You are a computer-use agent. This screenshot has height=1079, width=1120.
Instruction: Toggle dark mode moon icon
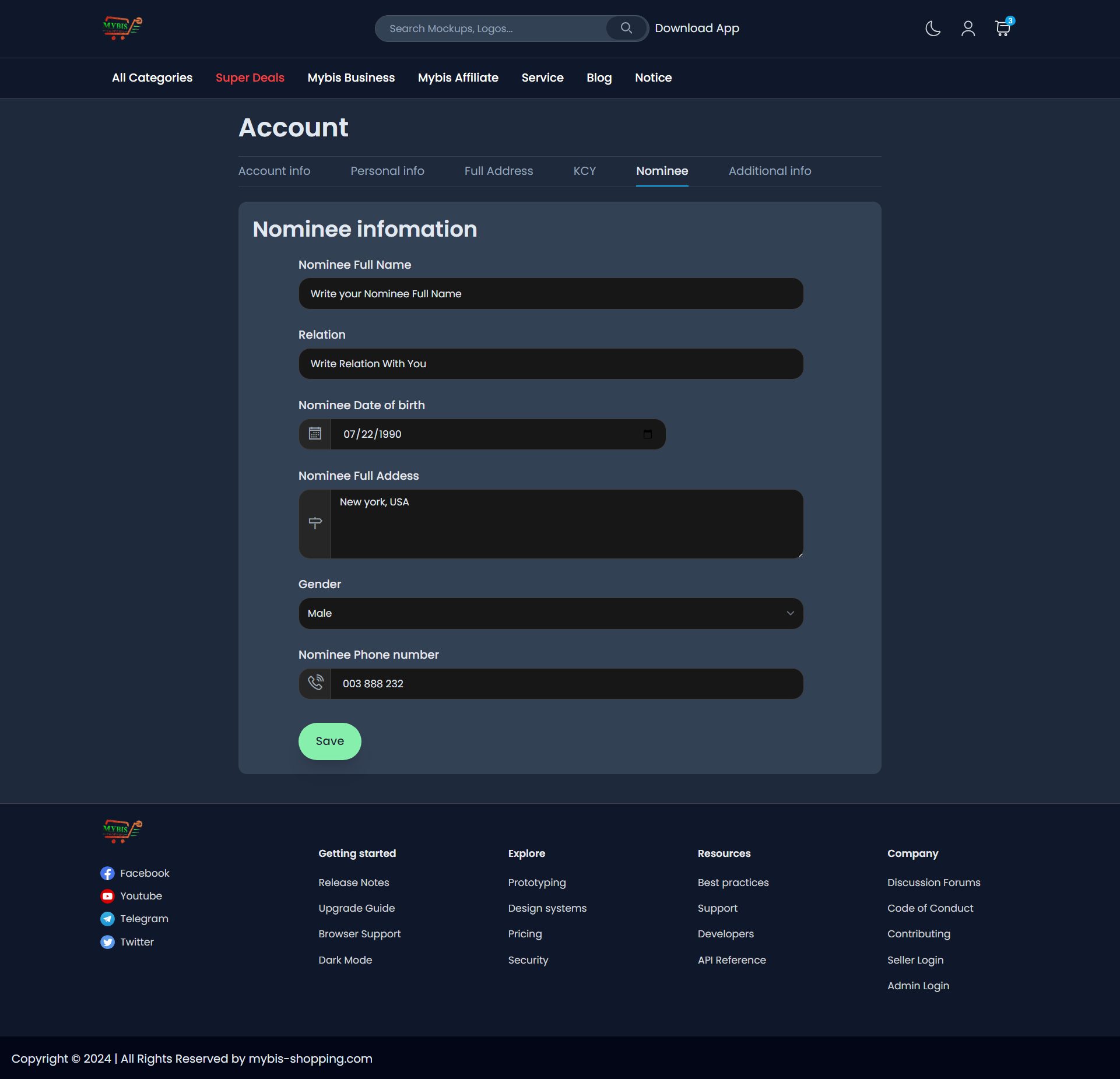[933, 28]
